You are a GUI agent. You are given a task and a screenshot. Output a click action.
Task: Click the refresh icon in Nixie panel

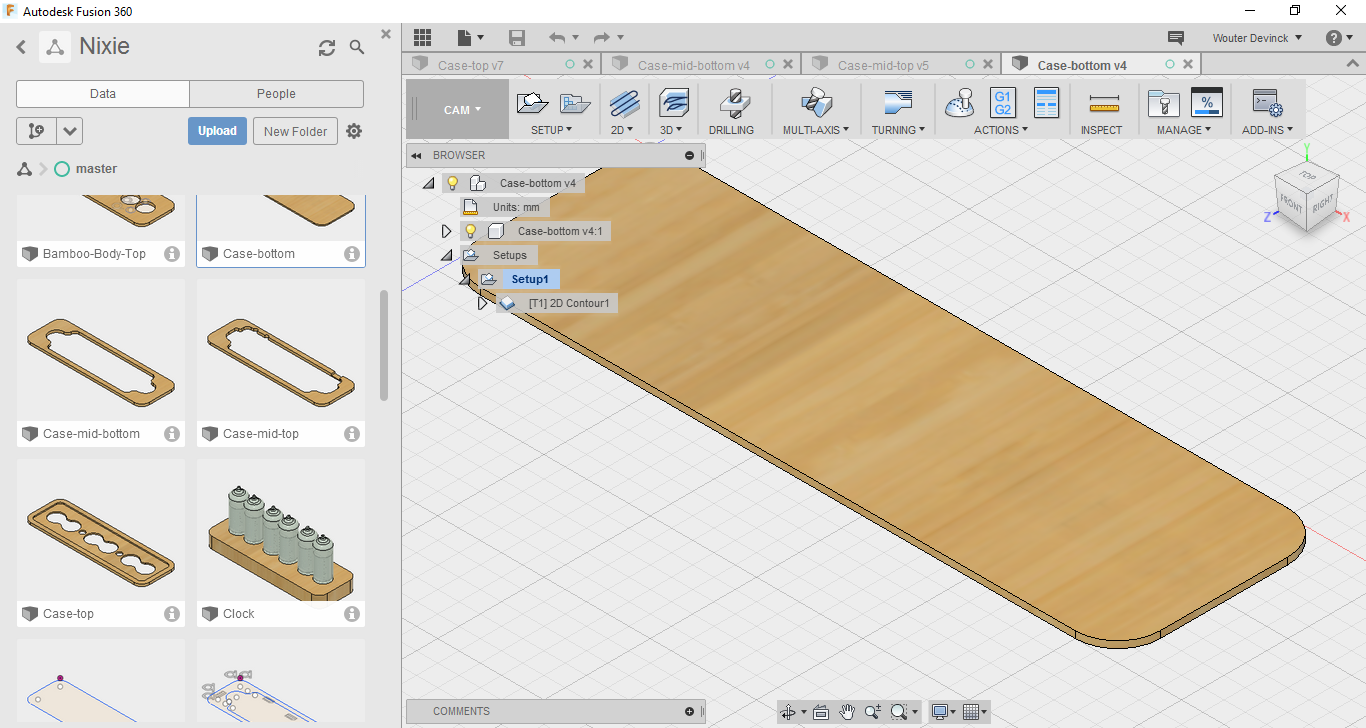pos(326,48)
